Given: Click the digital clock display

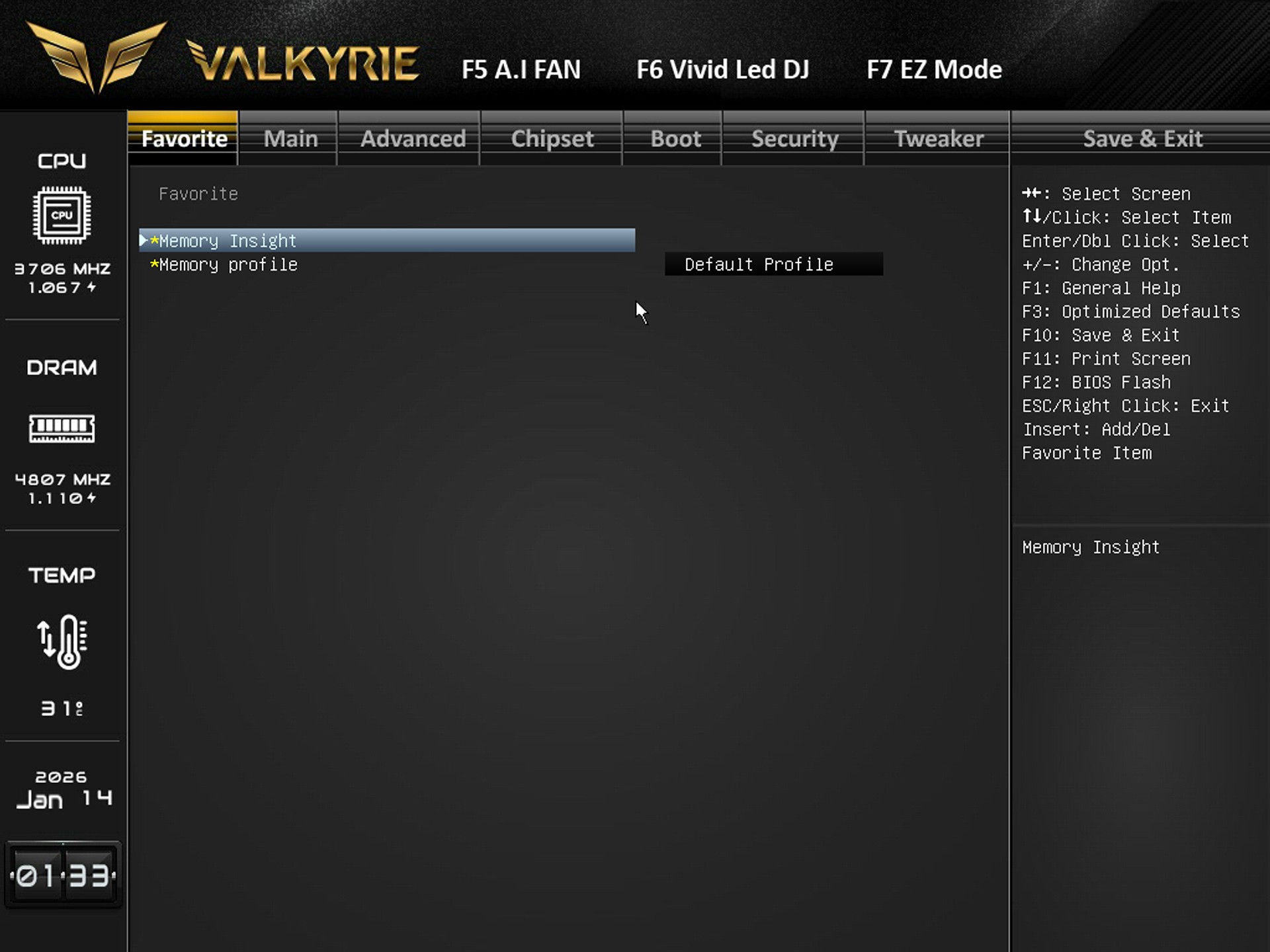Looking at the screenshot, I should pyautogui.click(x=63, y=875).
